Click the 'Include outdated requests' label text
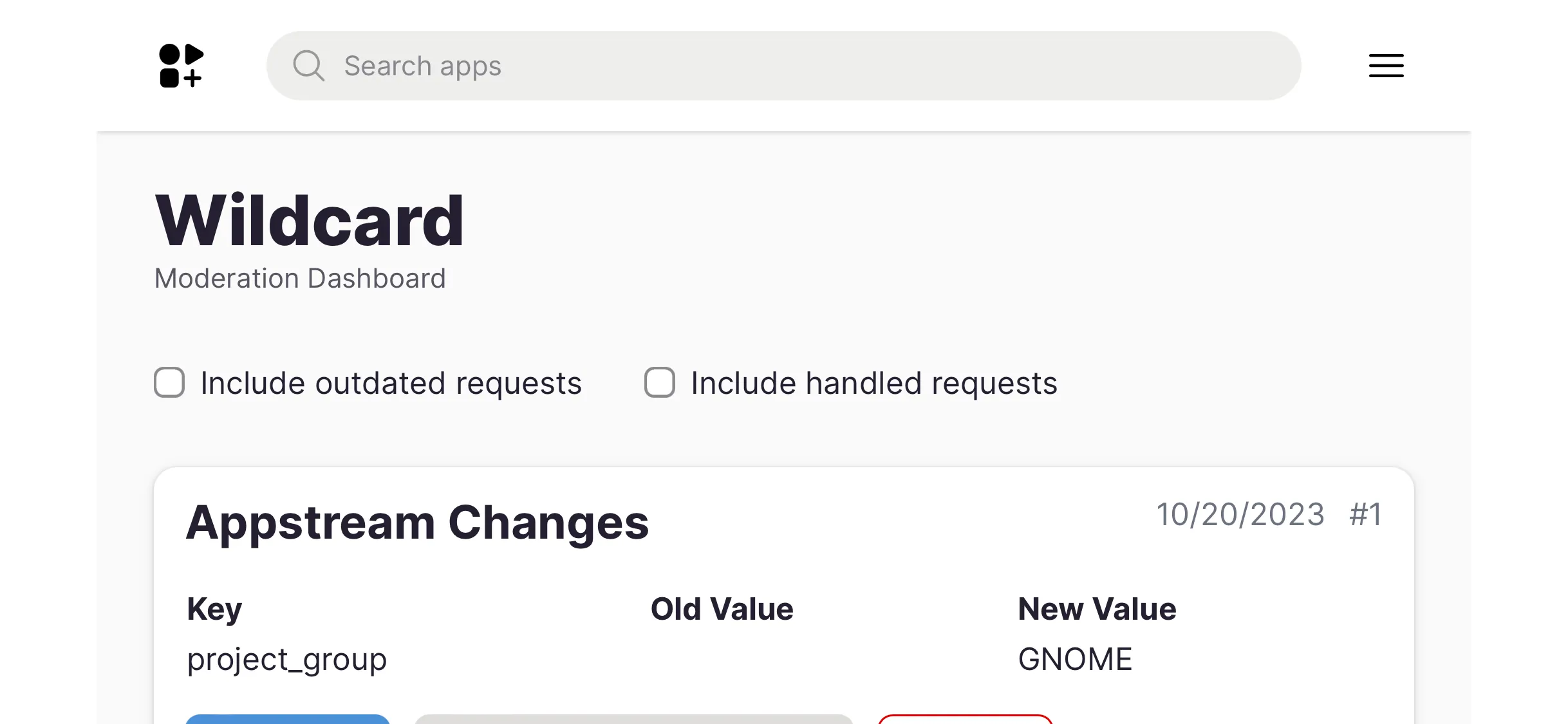 tap(391, 384)
